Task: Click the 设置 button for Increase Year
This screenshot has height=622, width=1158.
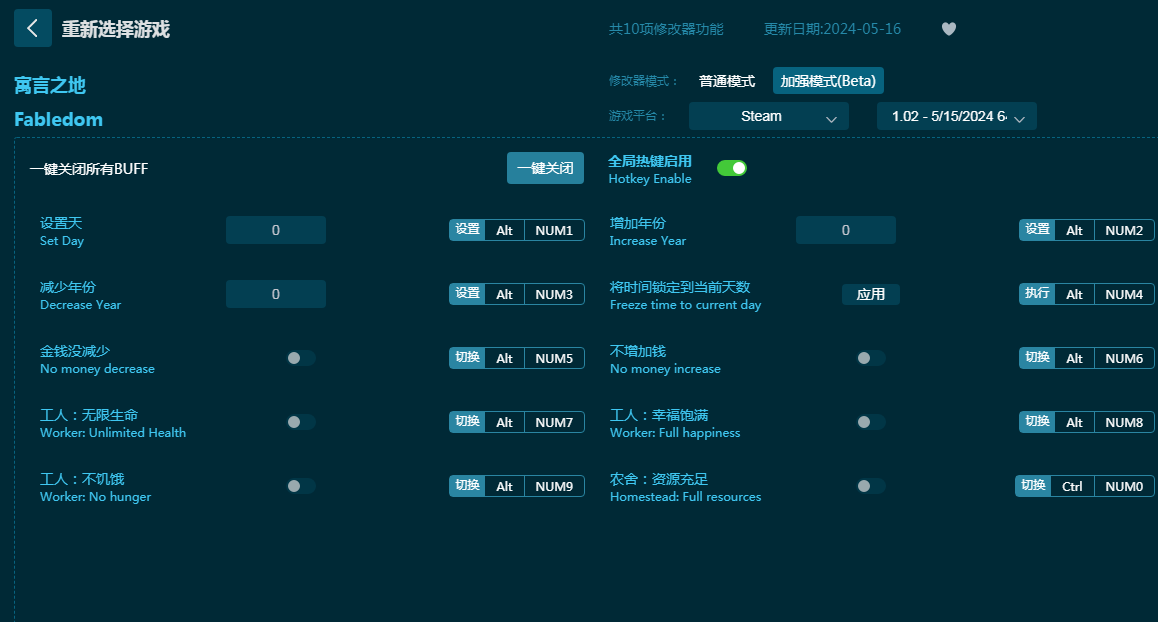Action: [x=1037, y=230]
